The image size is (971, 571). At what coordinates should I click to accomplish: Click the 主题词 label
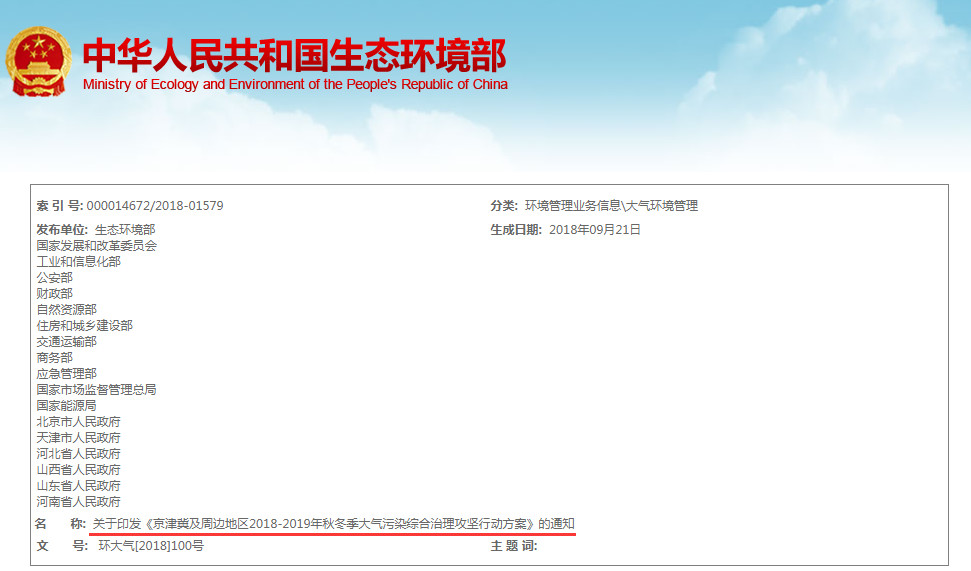point(514,546)
